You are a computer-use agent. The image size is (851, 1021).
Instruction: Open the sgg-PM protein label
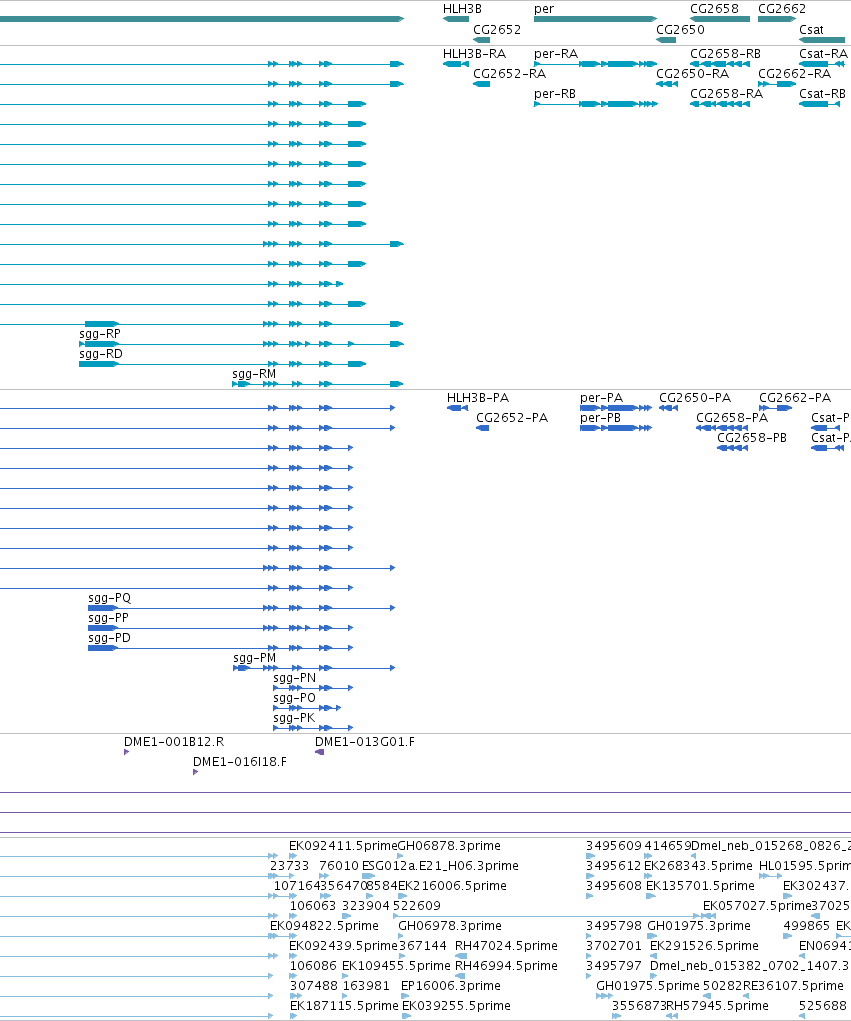[255, 658]
